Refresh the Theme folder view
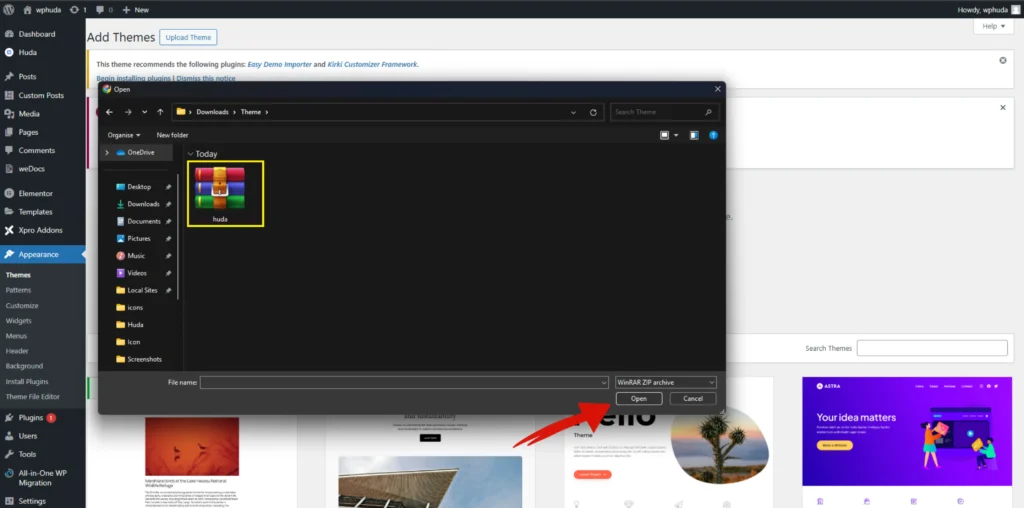The height and width of the screenshot is (508, 1024). point(593,112)
